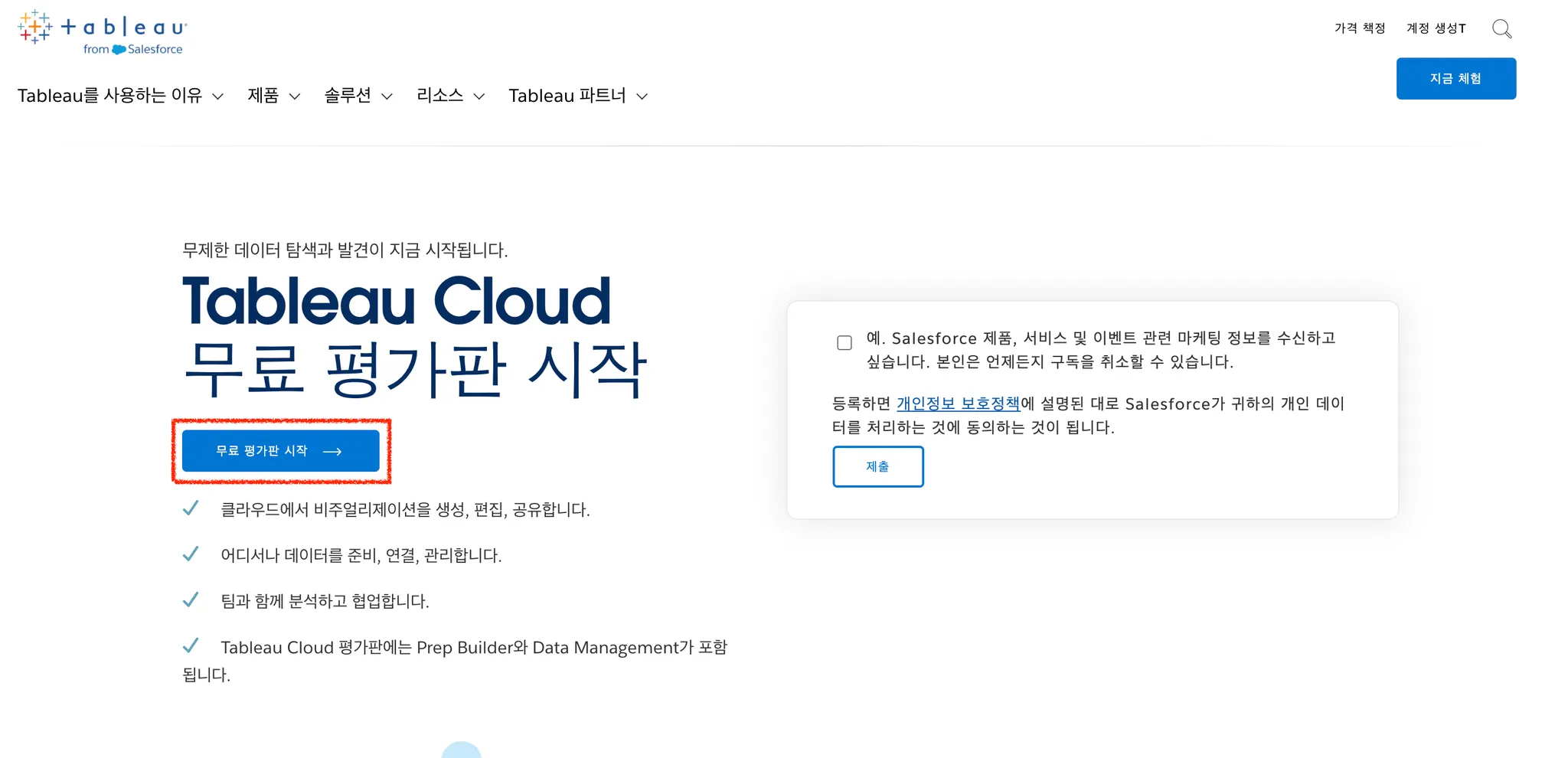The image size is (1568, 758).
Task: Open the '리소스' menu item
Action: pos(440,96)
